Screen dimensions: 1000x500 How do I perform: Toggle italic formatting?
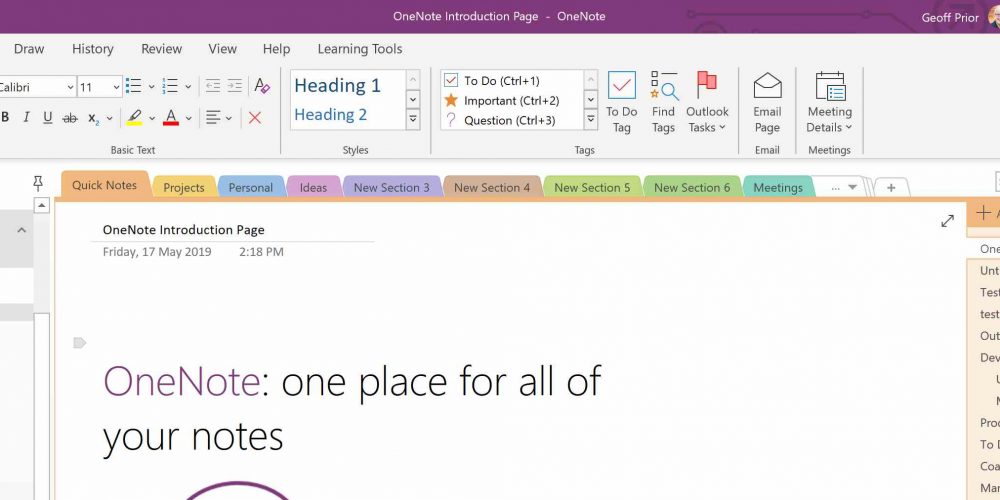(26, 117)
